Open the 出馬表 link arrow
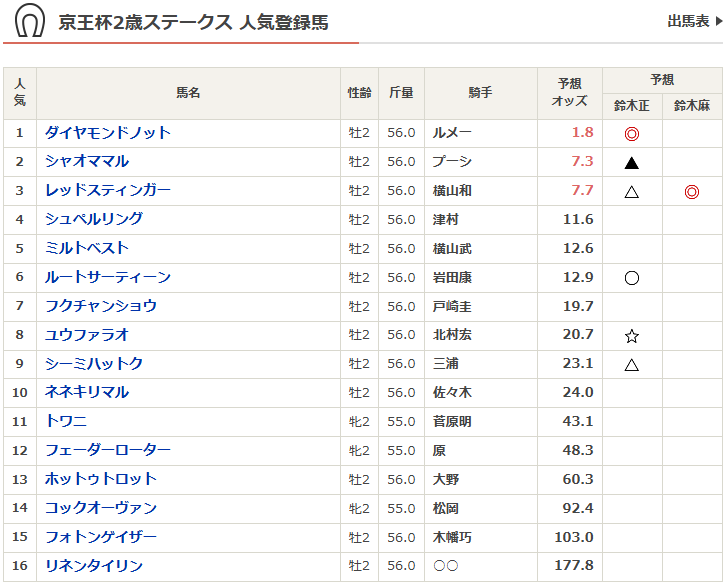This screenshot has height=585, width=726. (718, 21)
